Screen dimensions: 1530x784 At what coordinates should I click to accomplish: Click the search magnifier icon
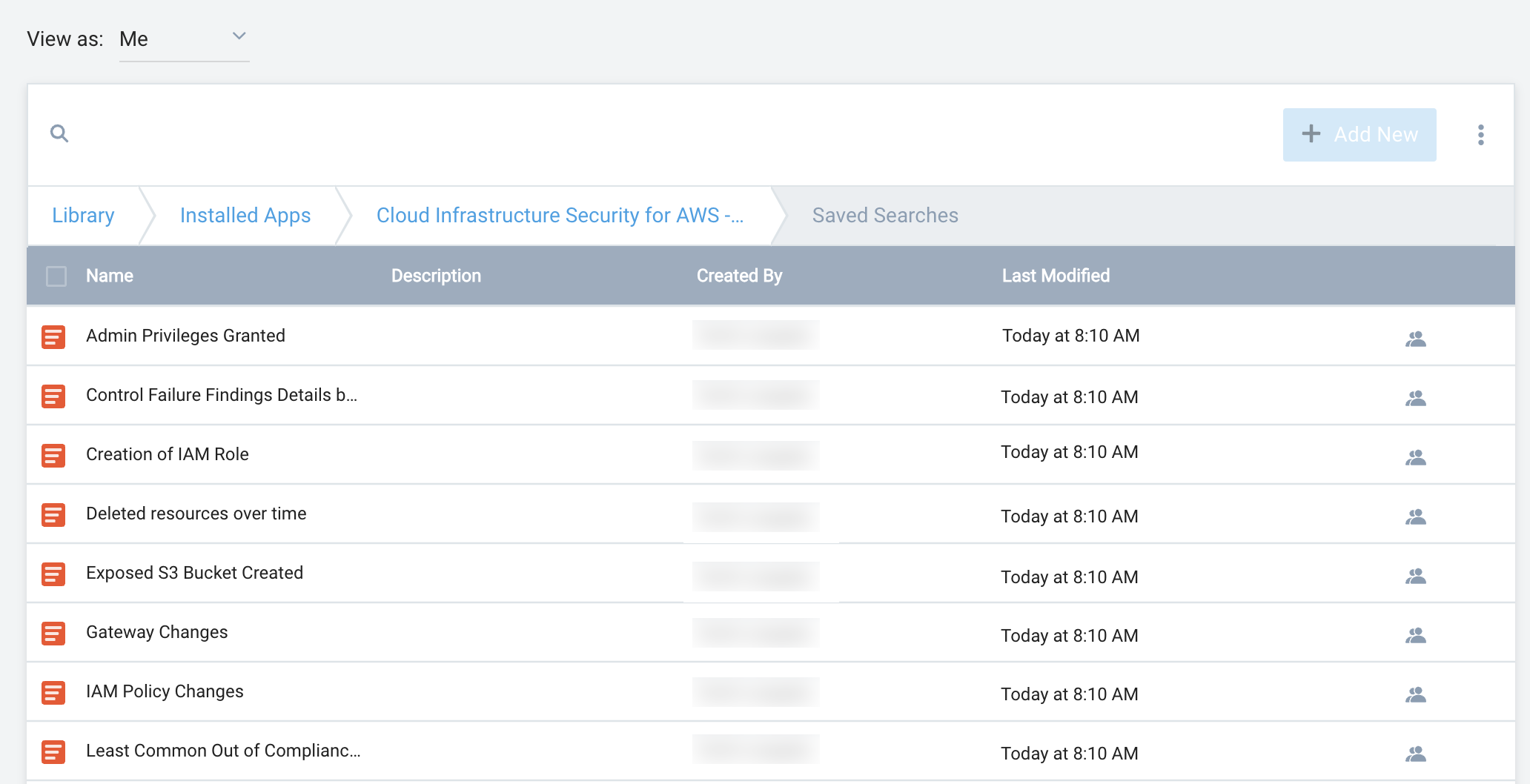point(59,133)
